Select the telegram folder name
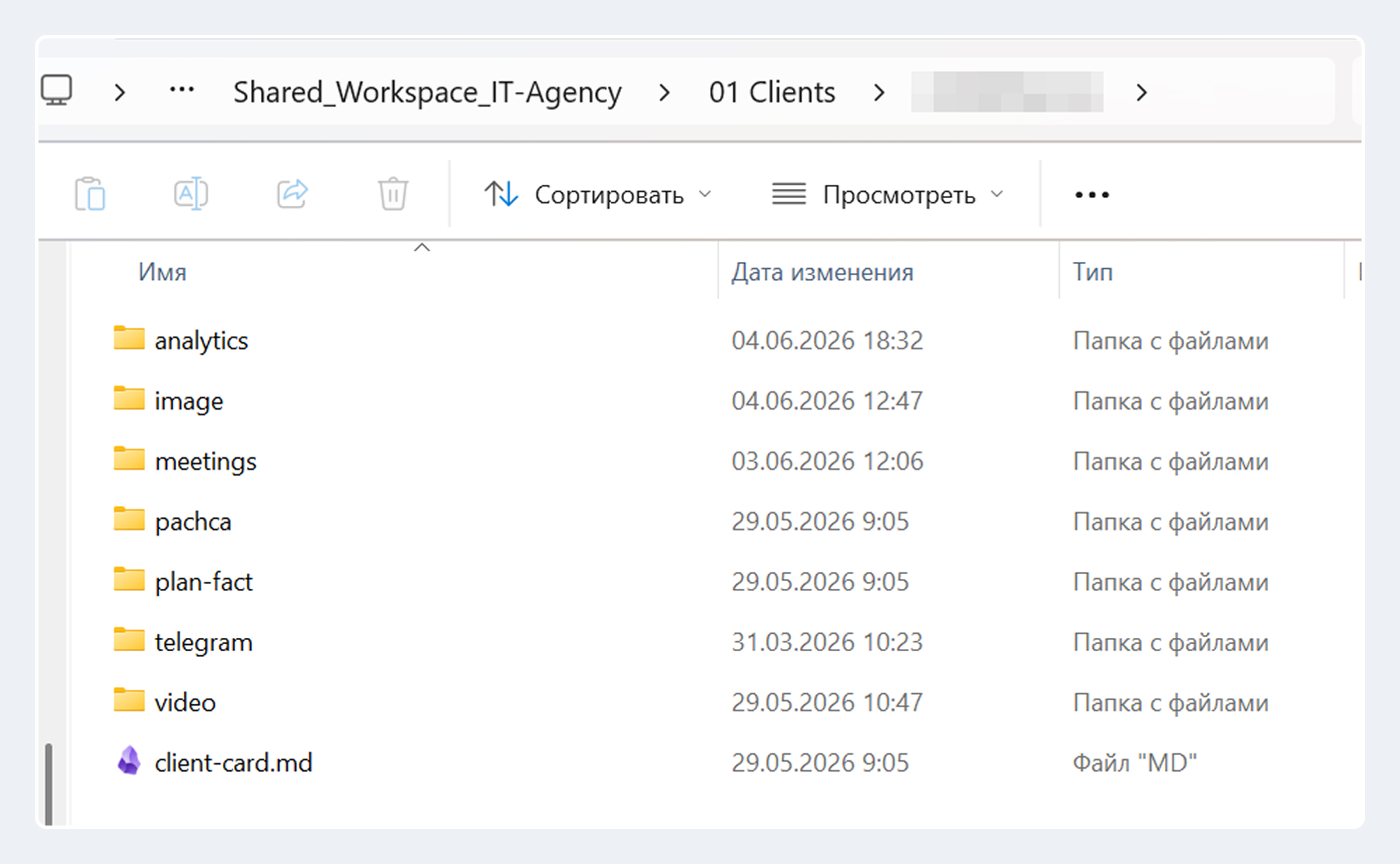1400x864 pixels. point(204,643)
